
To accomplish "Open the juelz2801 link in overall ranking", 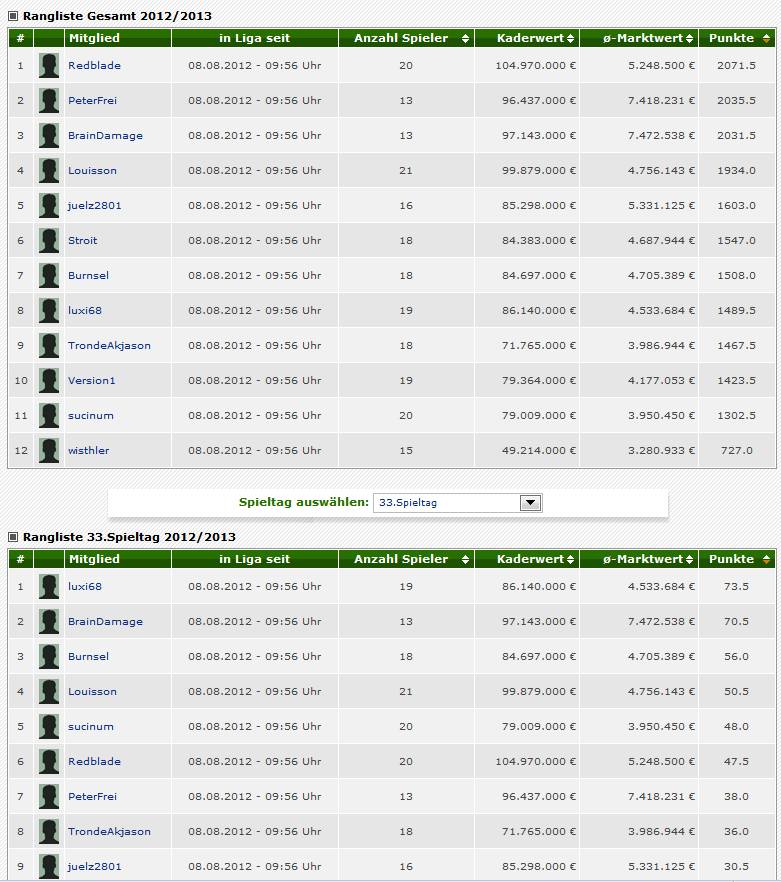I will coord(94,206).
